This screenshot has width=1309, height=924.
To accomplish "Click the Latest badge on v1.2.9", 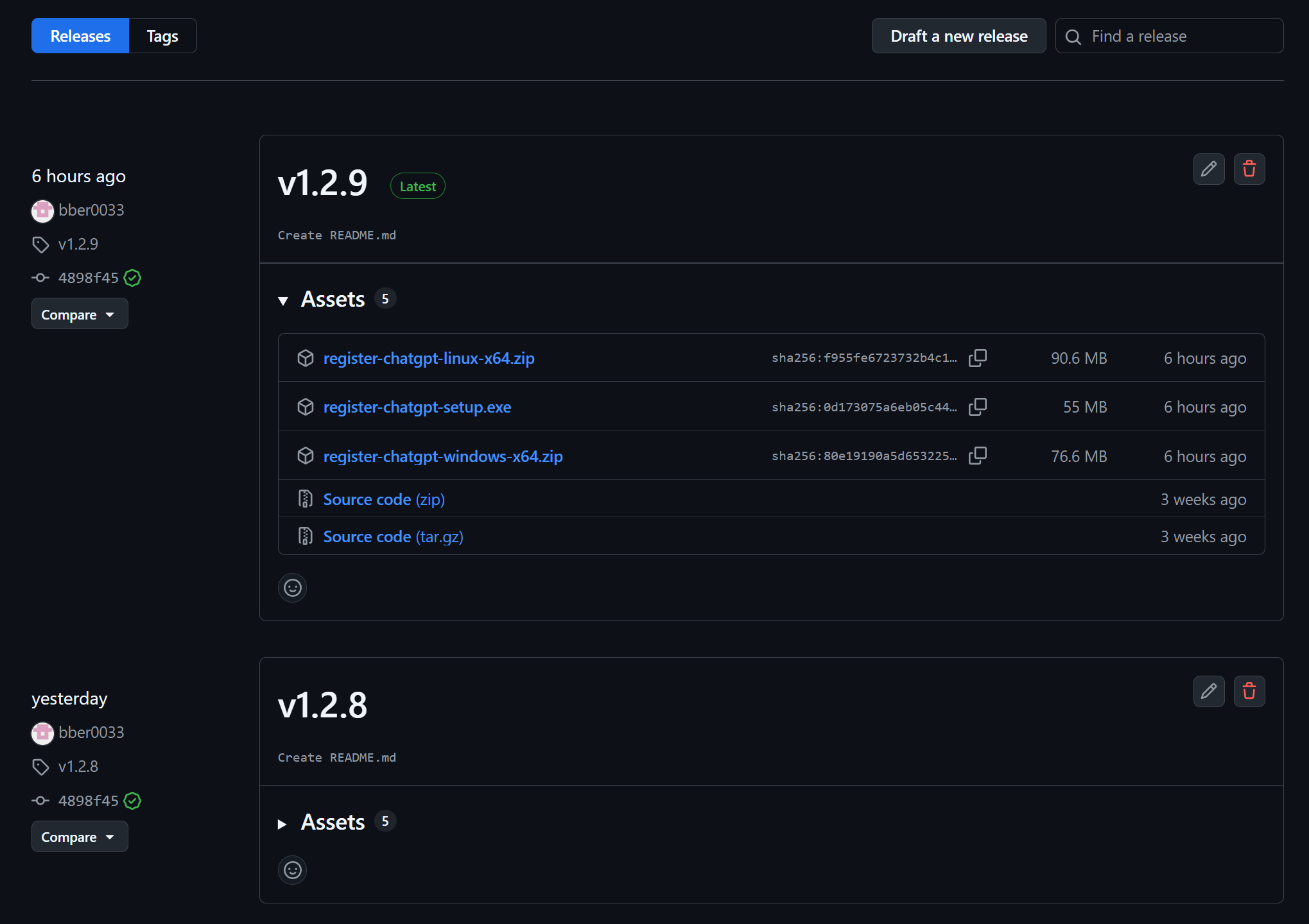I will (418, 186).
